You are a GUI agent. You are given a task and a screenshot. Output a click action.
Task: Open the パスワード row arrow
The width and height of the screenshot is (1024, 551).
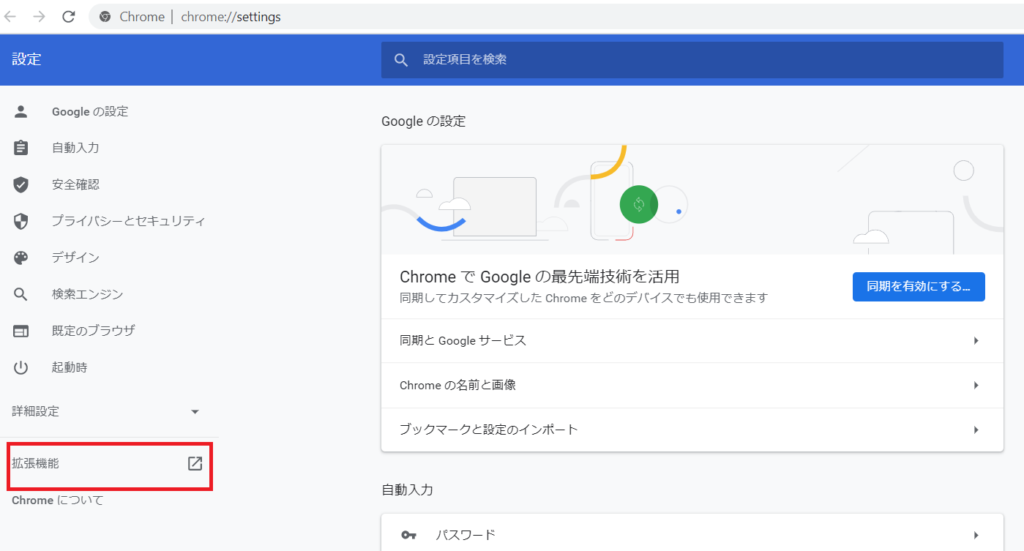pyautogui.click(x=975, y=535)
